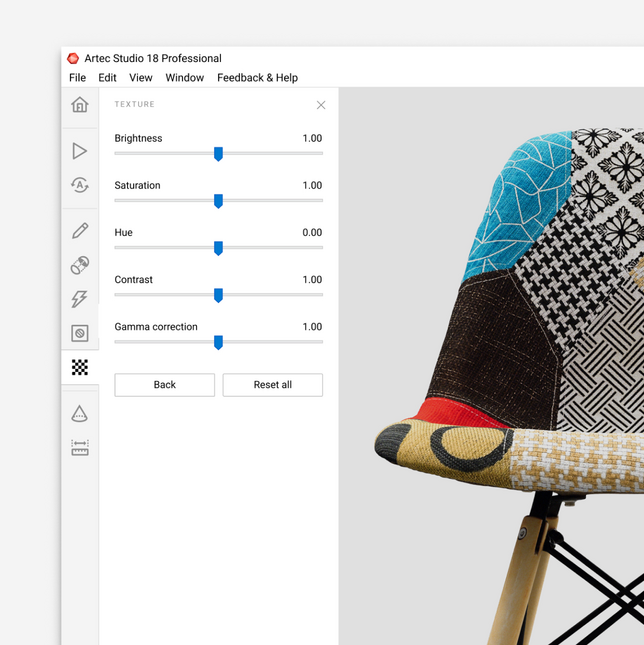The height and width of the screenshot is (645, 644).
Task: Close the Texture panel
Action: tap(321, 105)
